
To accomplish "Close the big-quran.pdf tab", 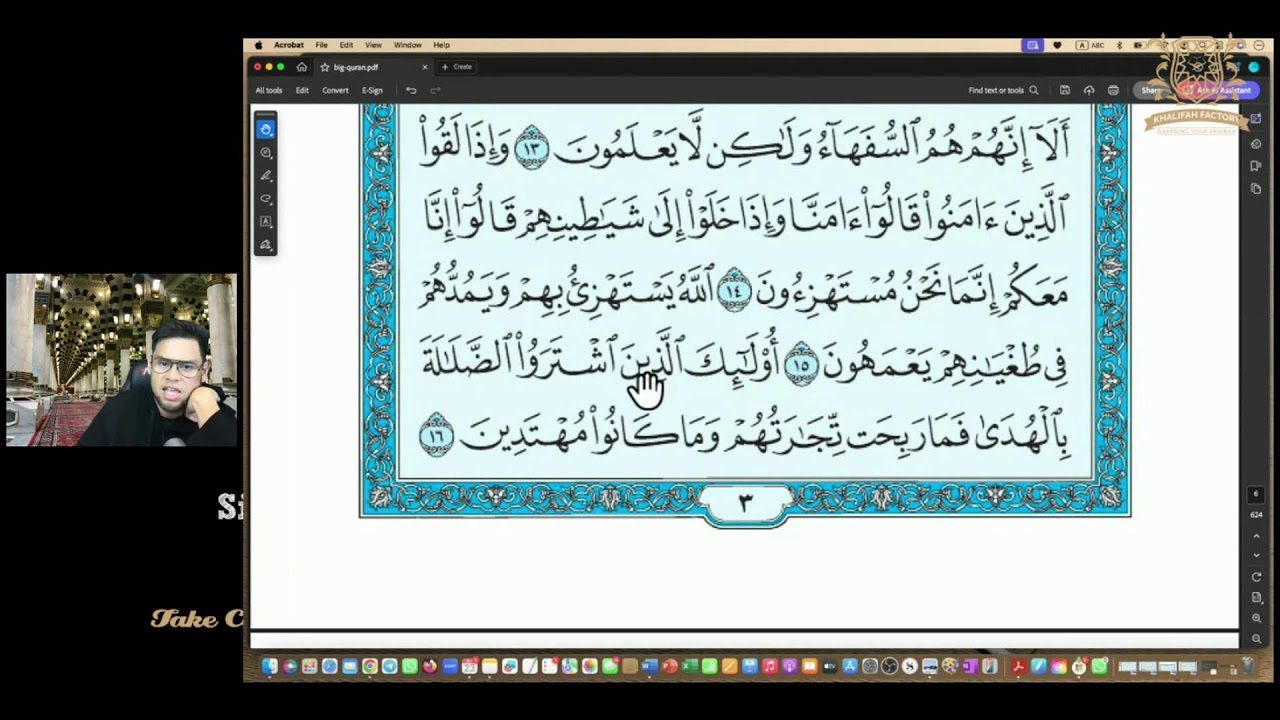I will [x=424, y=67].
